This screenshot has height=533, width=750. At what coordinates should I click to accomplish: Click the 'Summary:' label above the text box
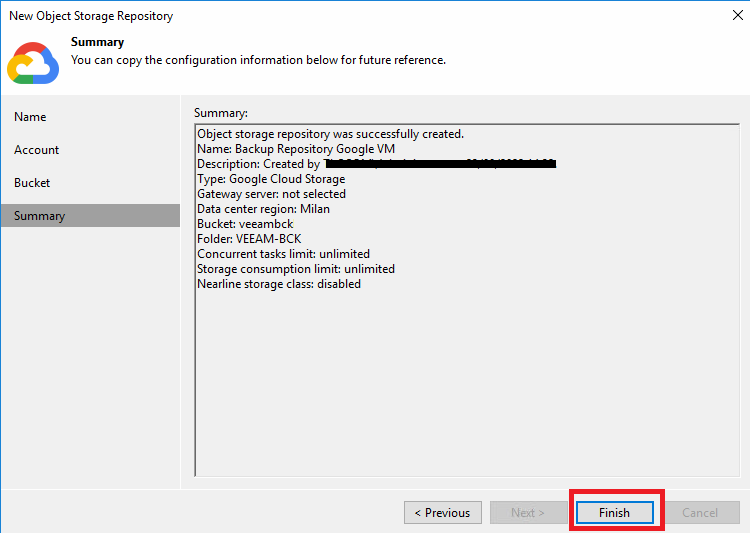[221, 113]
